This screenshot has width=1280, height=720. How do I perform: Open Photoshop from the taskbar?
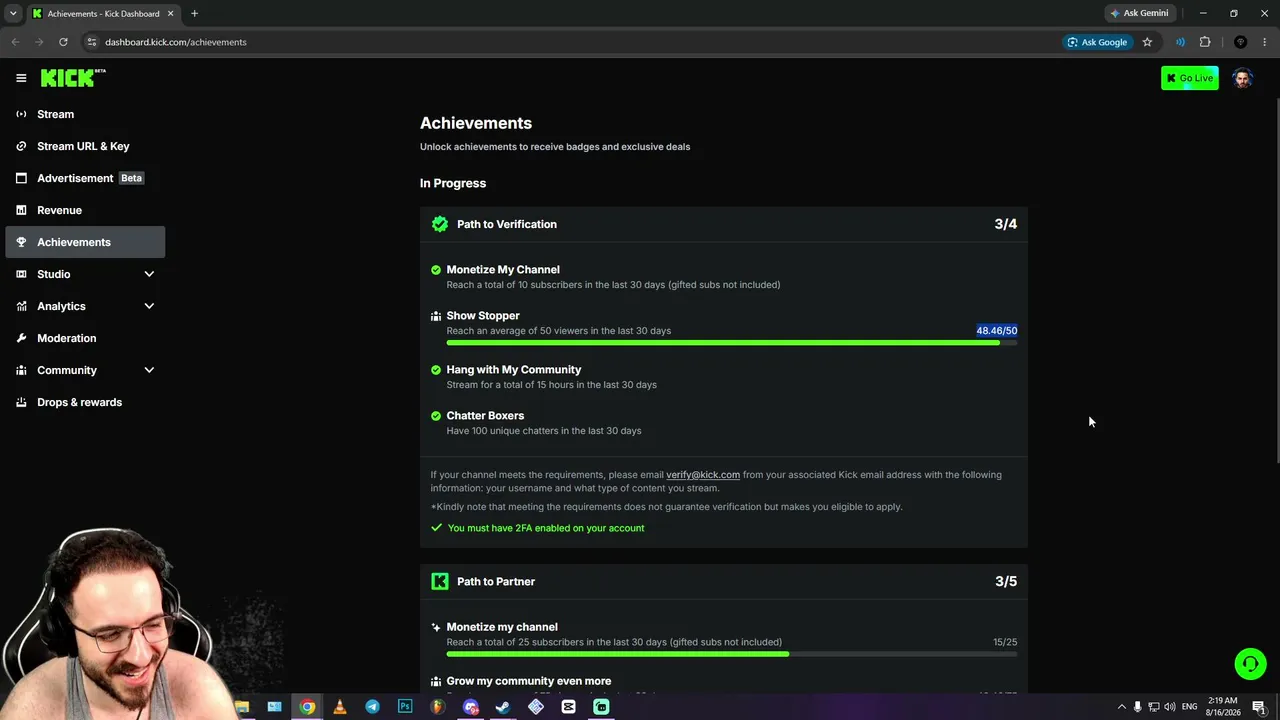405,707
